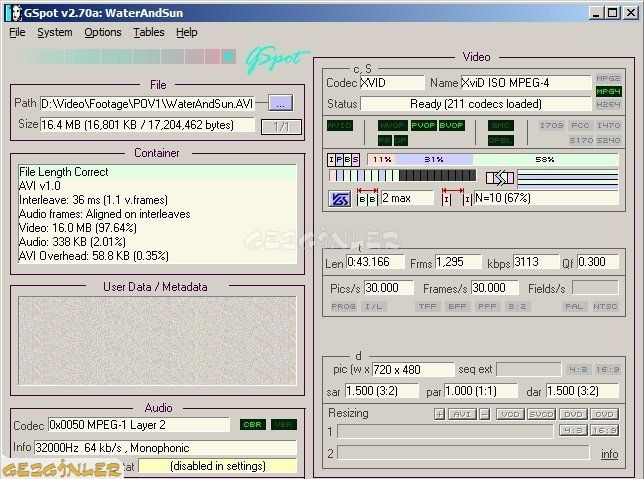Click the TFF field order indicator
This screenshot has width=644, height=479.
click(428, 306)
